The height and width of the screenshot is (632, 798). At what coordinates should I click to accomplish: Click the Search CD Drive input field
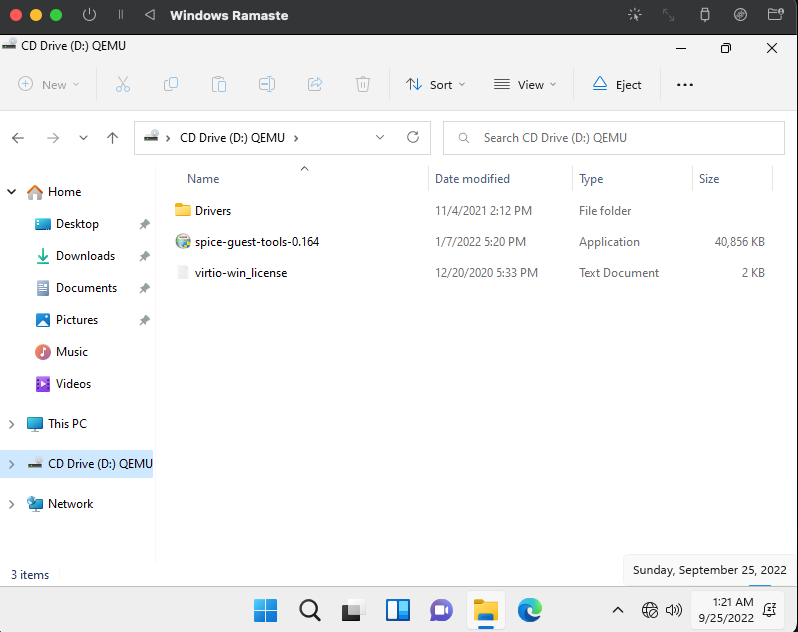pyautogui.click(x=613, y=138)
